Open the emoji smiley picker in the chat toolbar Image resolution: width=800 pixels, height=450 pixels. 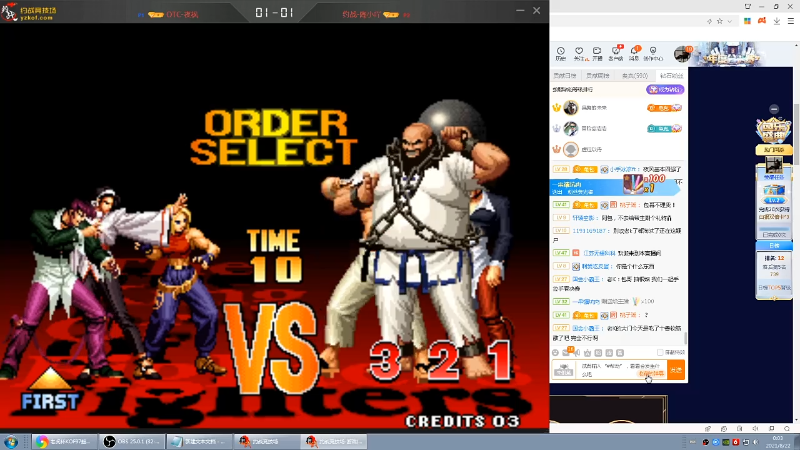(556, 353)
